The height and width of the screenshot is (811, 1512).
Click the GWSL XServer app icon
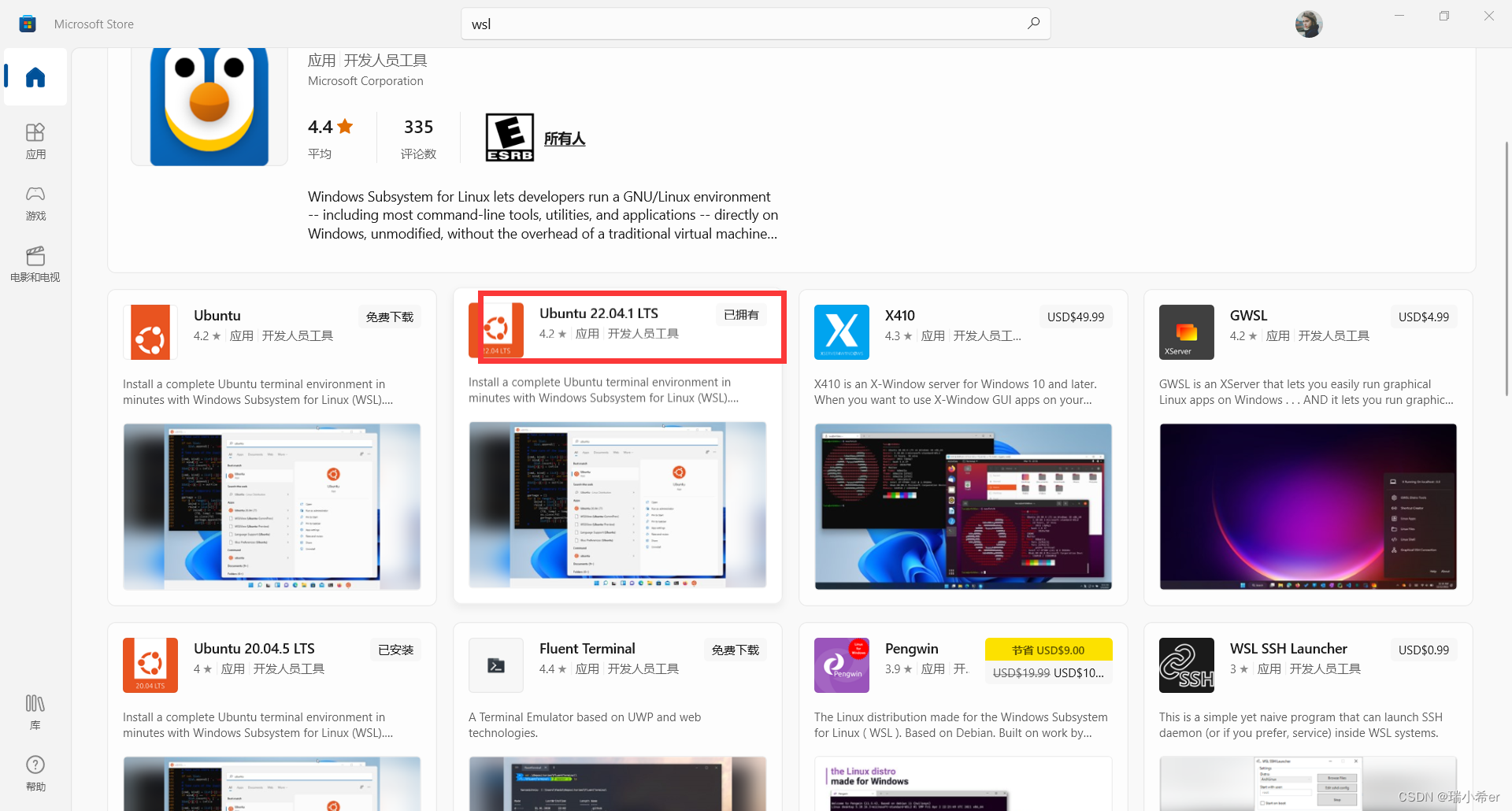click(x=1187, y=332)
